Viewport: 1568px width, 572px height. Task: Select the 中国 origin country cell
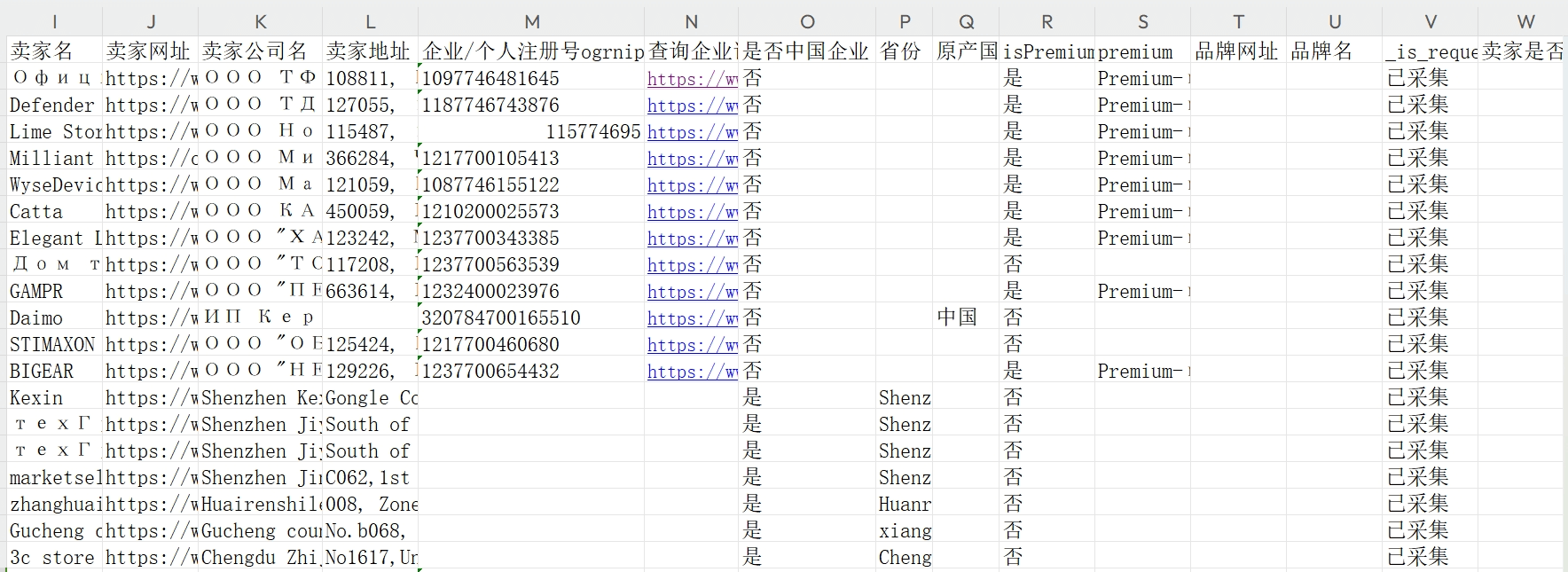[x=966, y=317]
